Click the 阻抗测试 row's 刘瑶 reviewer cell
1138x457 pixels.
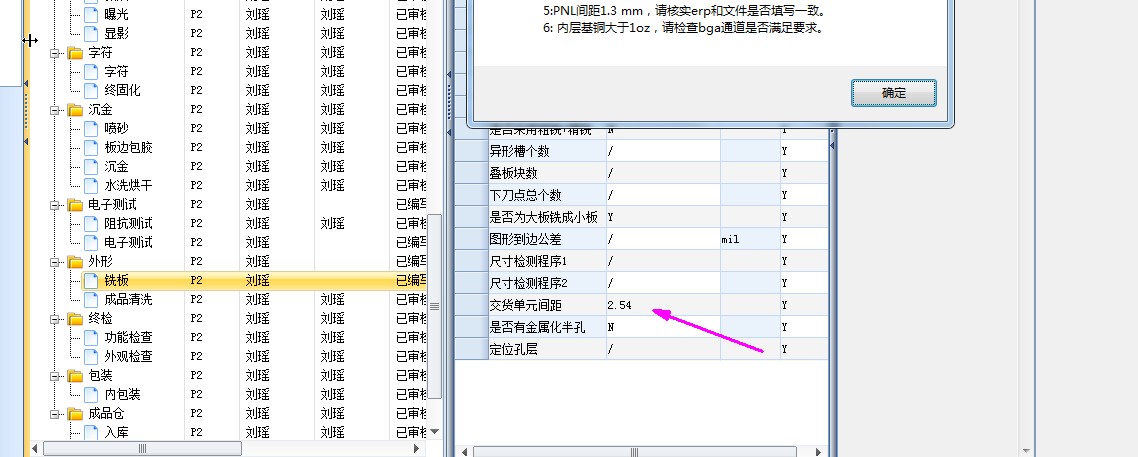tap(332, 223)
